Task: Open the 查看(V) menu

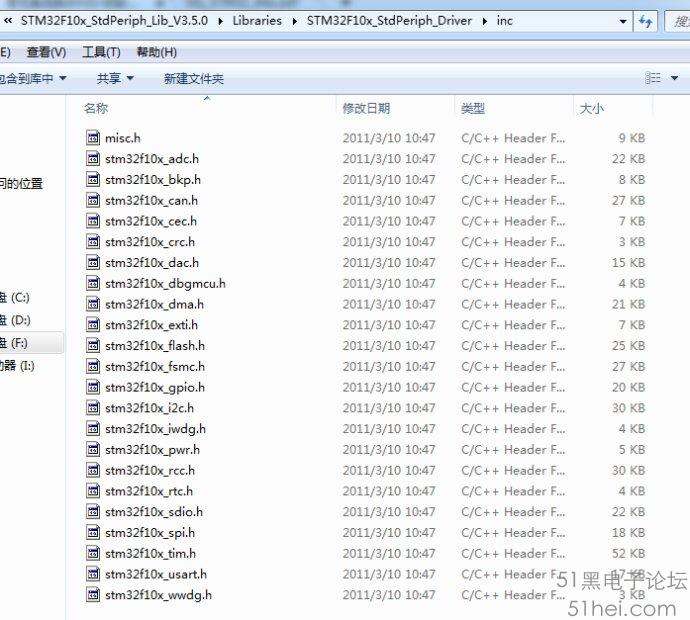Action: [x=46, y=52]
